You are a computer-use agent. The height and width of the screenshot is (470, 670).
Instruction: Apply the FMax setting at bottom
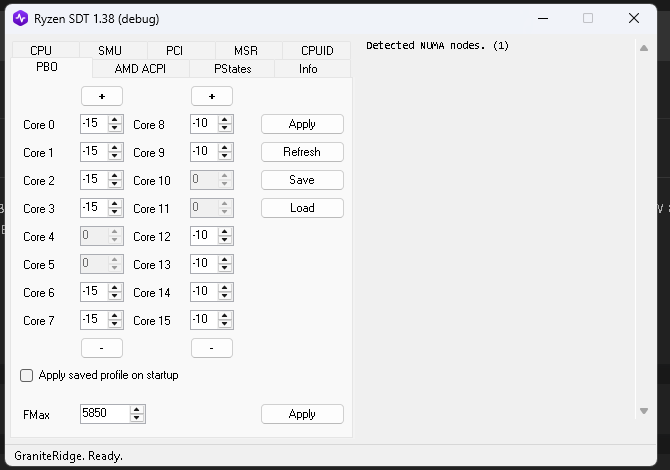[x=302, y=414]
